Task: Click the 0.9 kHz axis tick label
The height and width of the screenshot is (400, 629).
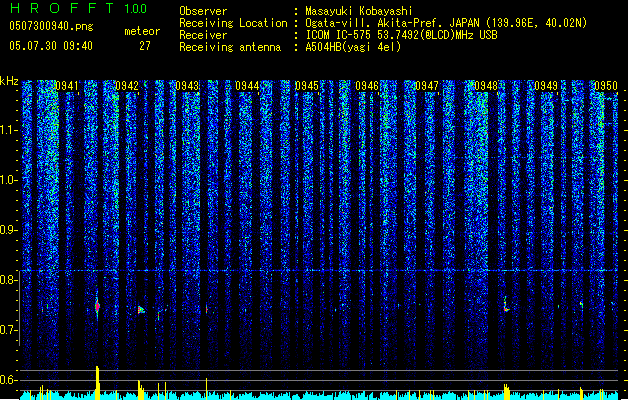Action: tap(9, 230)
